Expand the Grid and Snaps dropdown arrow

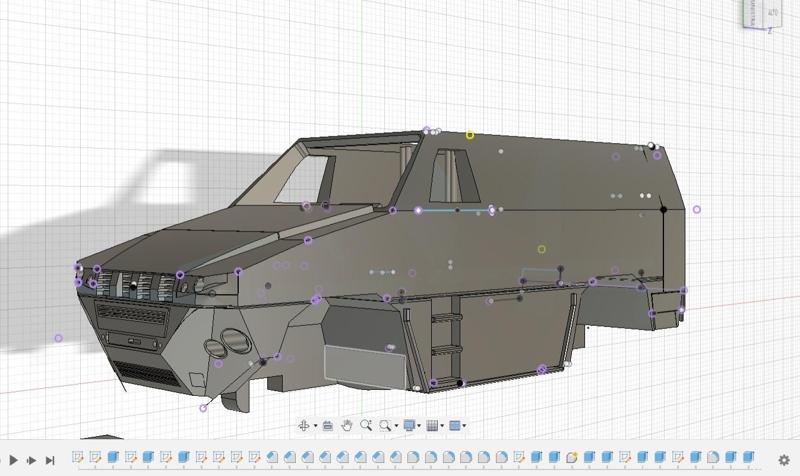coord(442,425)
